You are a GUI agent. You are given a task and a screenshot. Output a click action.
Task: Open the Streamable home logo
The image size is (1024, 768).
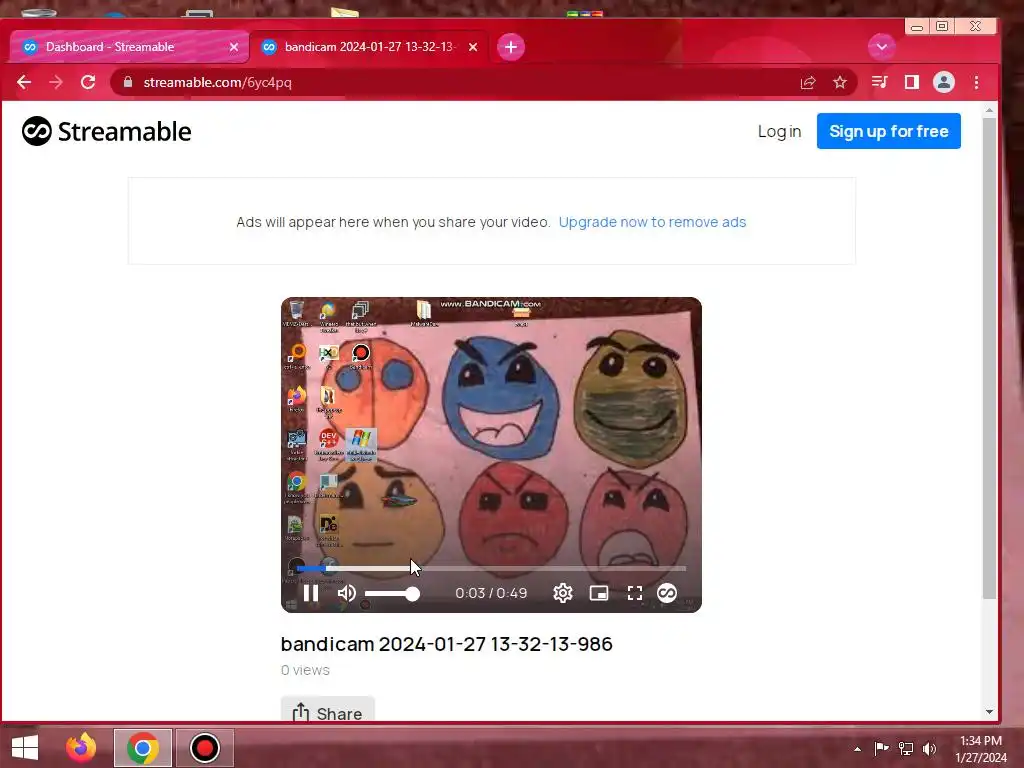click(106, 131)
